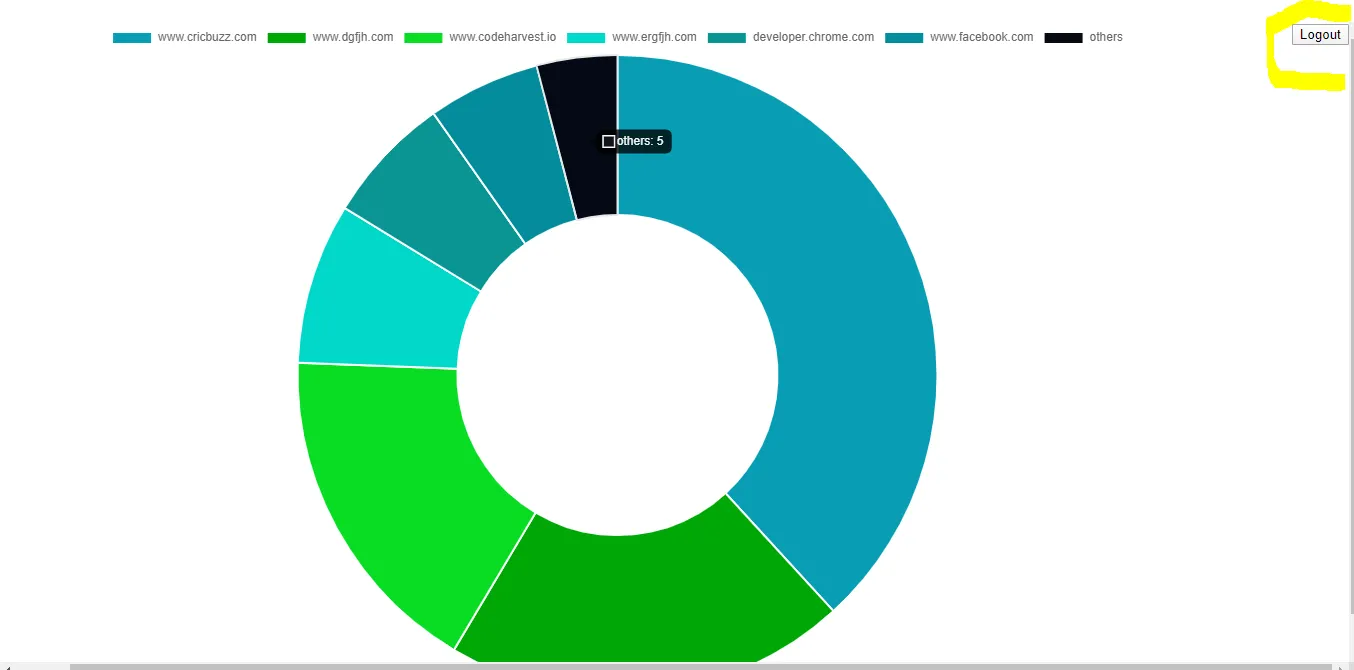Toggle www.codeharvest.io legend color box

423,37
